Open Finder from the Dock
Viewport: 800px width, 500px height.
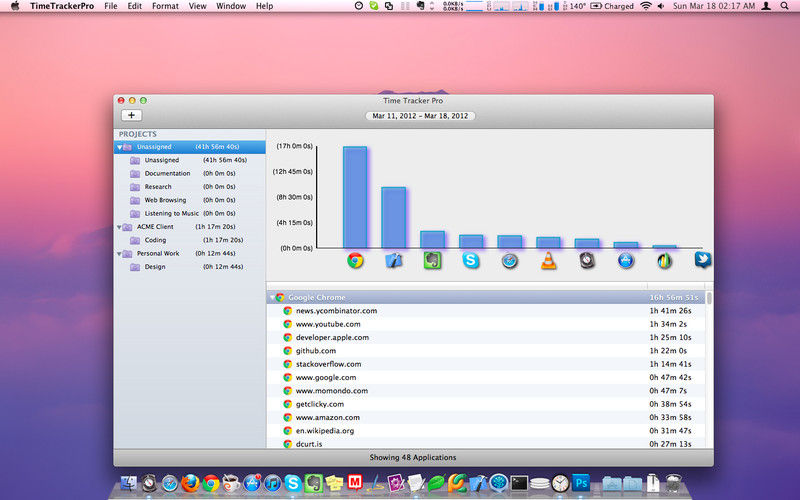129,483
